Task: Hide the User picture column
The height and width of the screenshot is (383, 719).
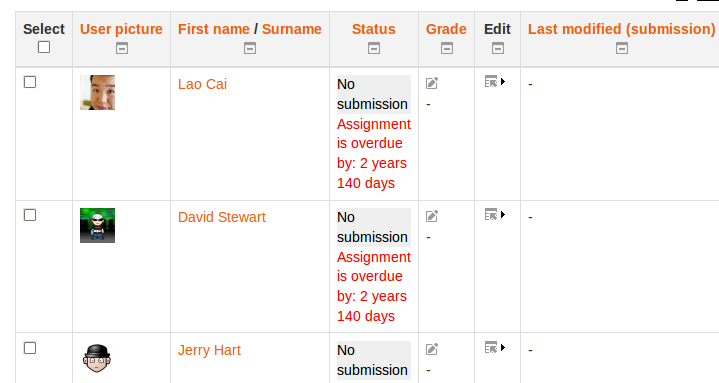Action: (x=122, y=48)
